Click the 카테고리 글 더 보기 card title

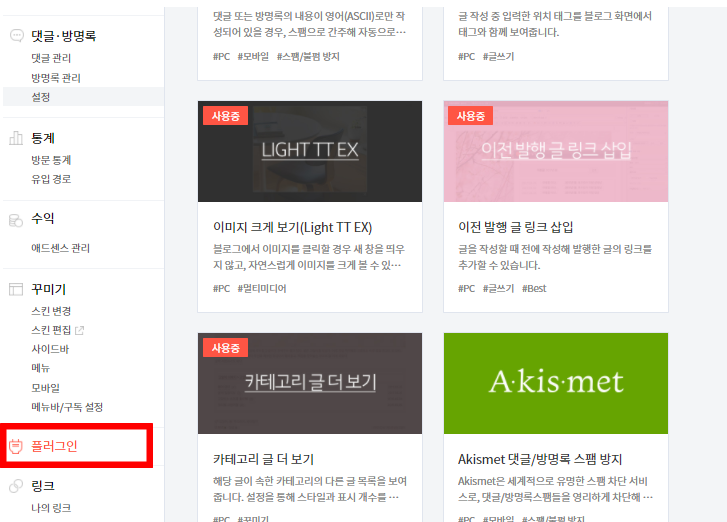(263, 459)
